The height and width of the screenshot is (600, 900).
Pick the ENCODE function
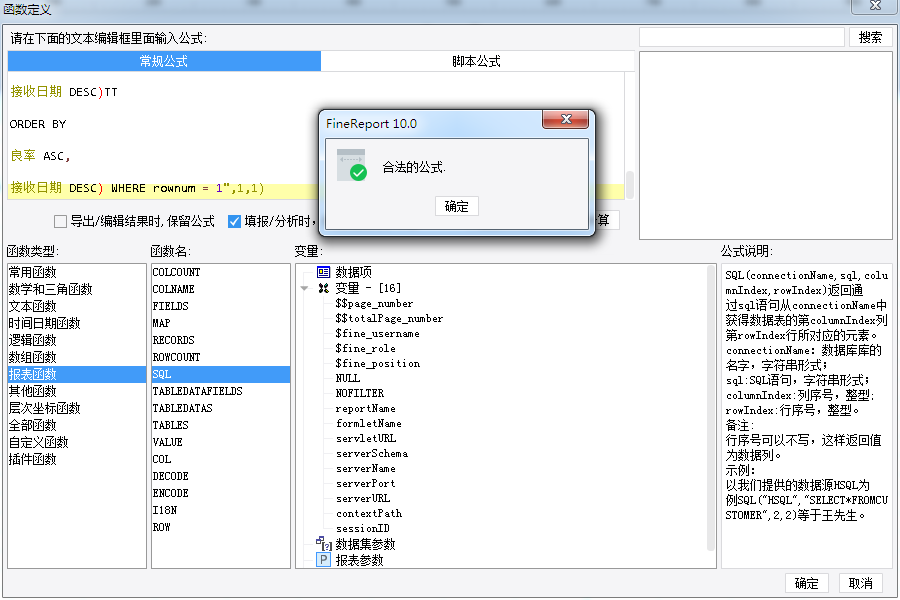220,493
